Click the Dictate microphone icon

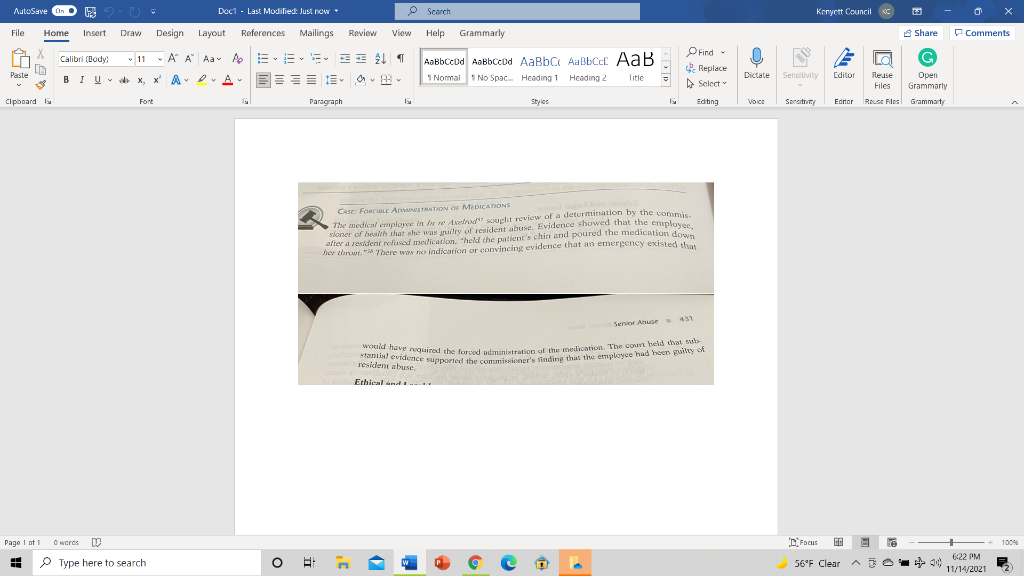pos(756,57)
